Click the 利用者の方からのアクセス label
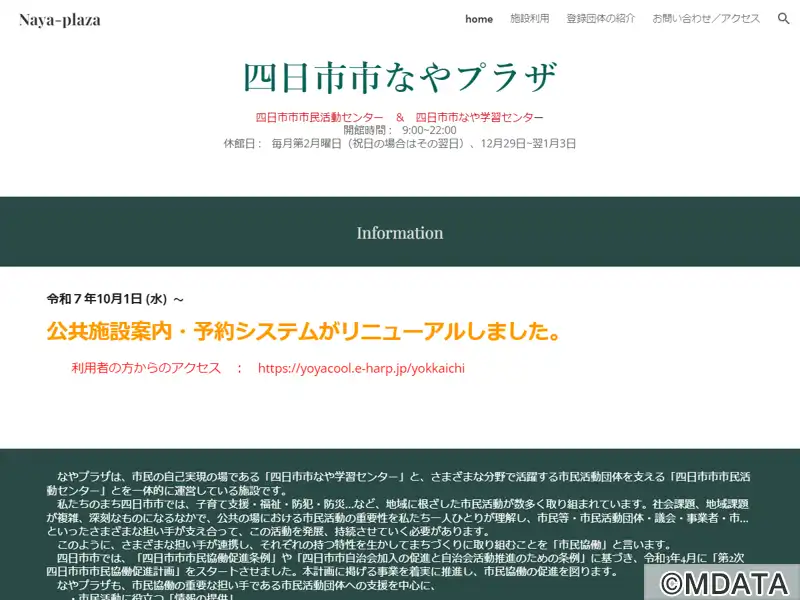The width and height of the screenshot is (800, 600). [146, 368]
